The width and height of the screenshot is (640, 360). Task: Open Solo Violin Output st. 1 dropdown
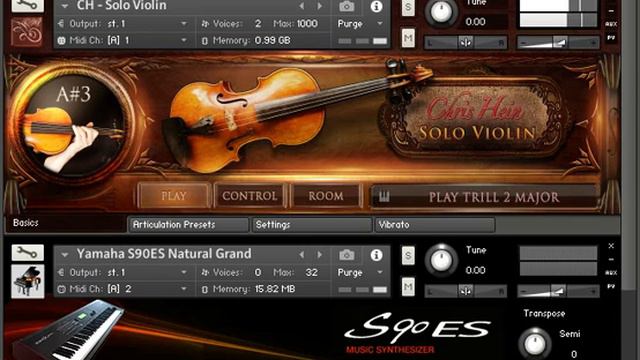point(184,24)
